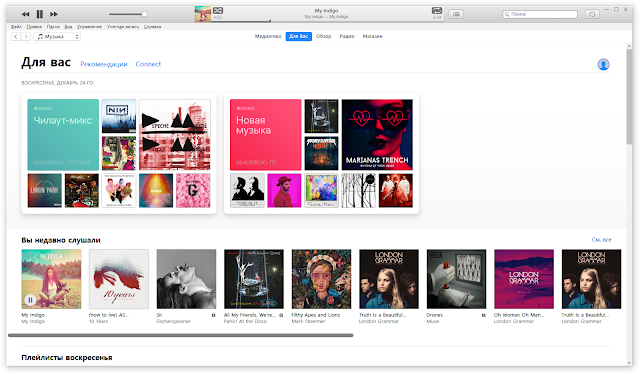The width and height of the screenshot is (640, 374).
Task: Open the search magnifier dropdown
Action: point(507,14)
